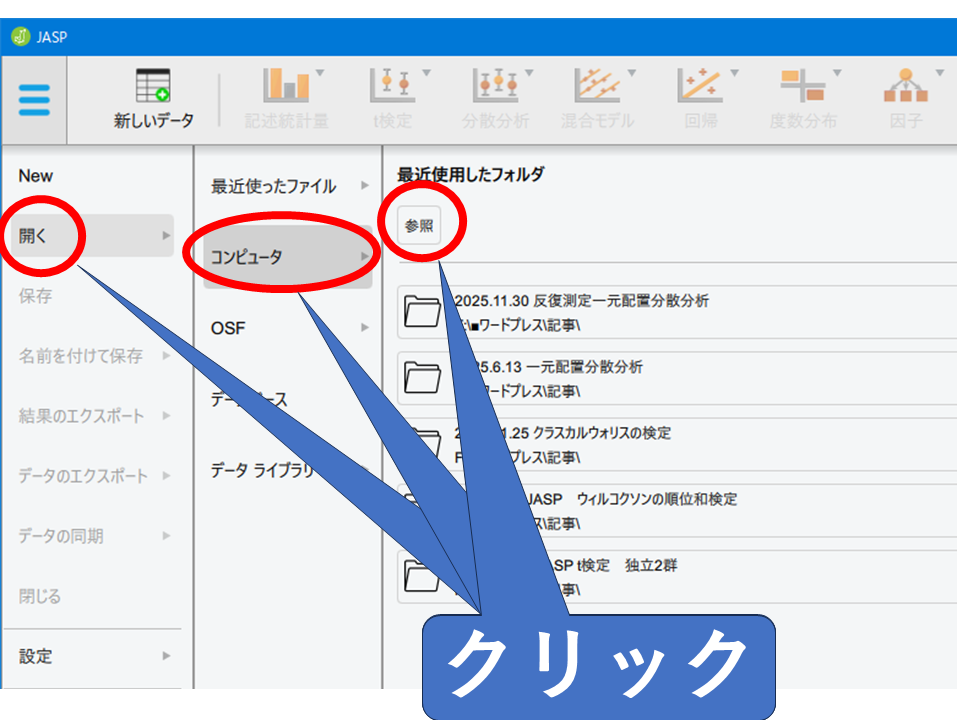This screenshot has height=720, width=960.
Task: Select the New menu item
Action: pos(36,176)
